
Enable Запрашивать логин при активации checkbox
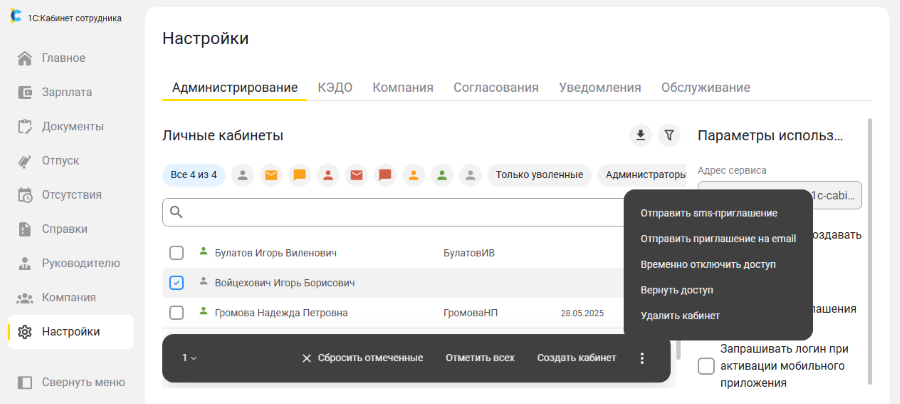(705, 366)
